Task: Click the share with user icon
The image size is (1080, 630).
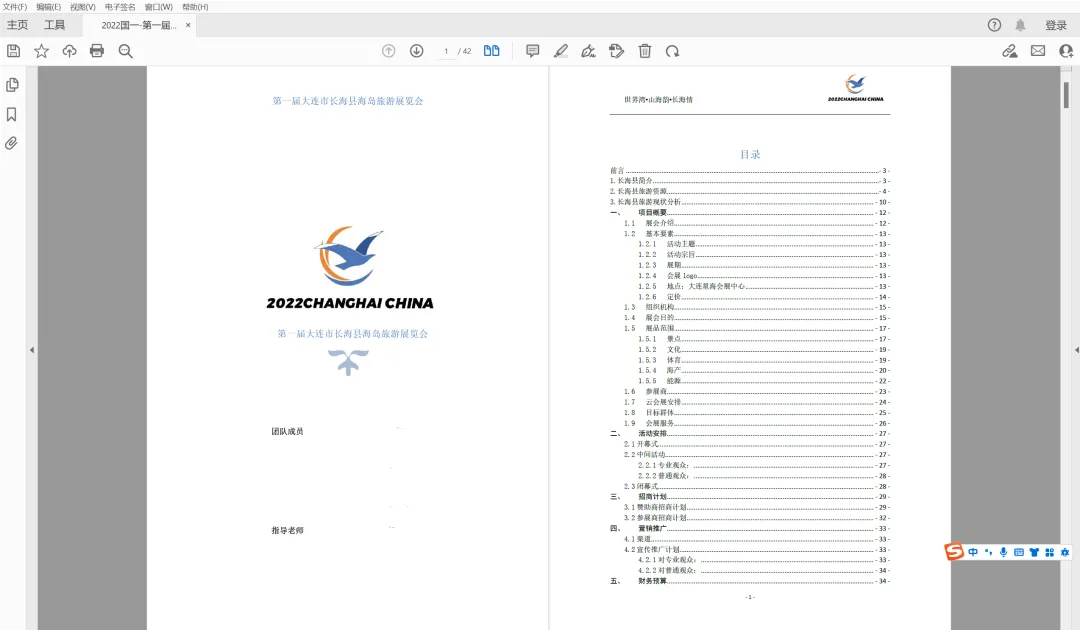Action: point(1066,51)
